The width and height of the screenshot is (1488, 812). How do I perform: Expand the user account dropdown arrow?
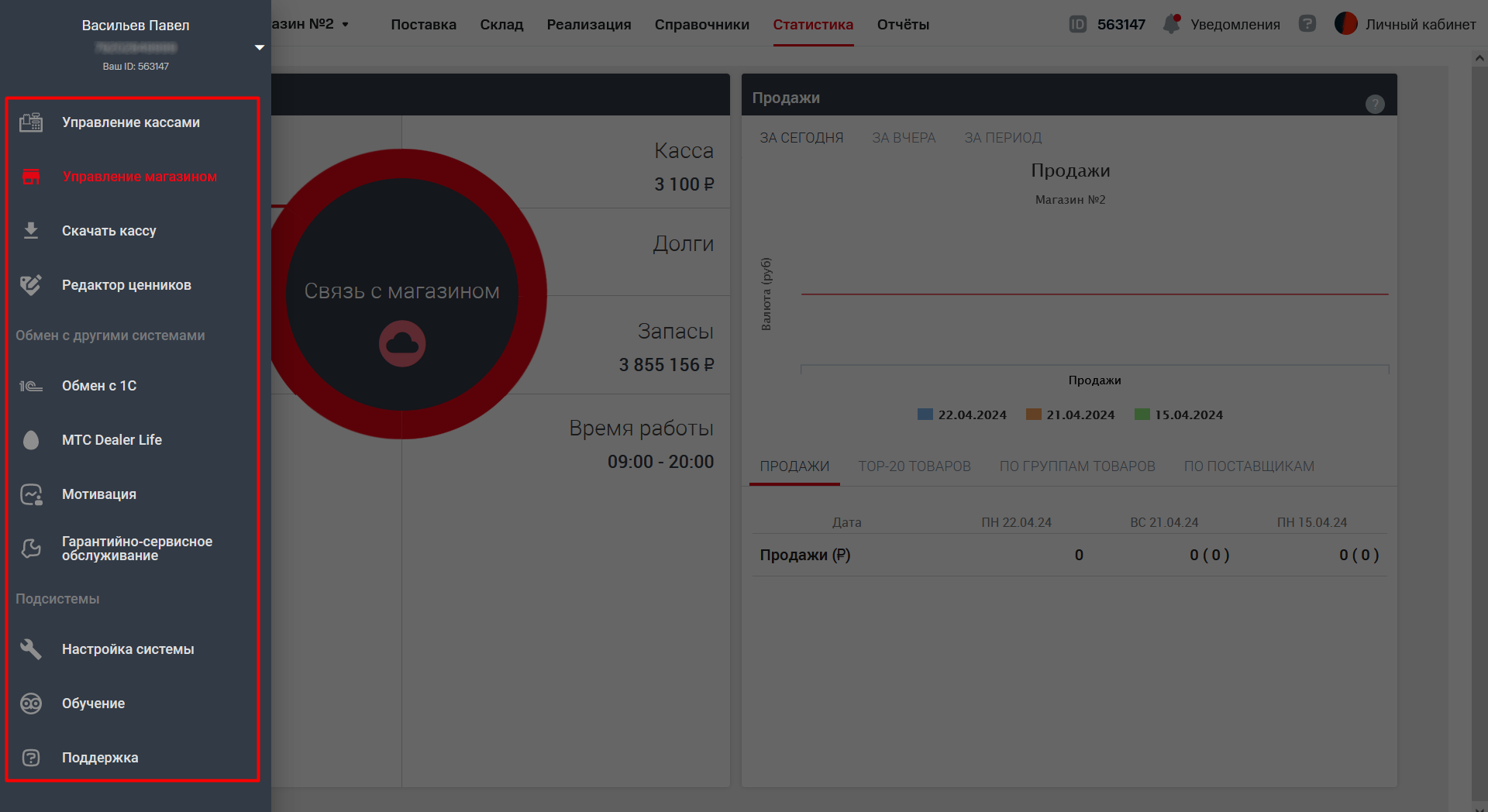[x=260, y=47]
